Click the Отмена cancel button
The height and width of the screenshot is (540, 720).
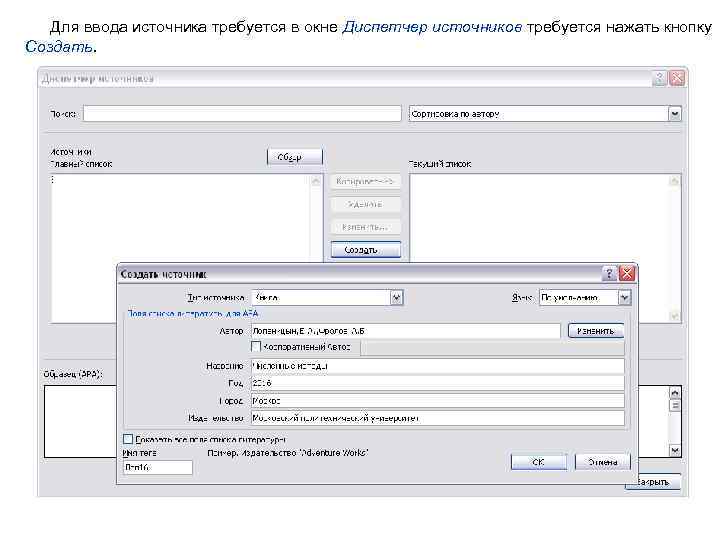tap(603, 462)
